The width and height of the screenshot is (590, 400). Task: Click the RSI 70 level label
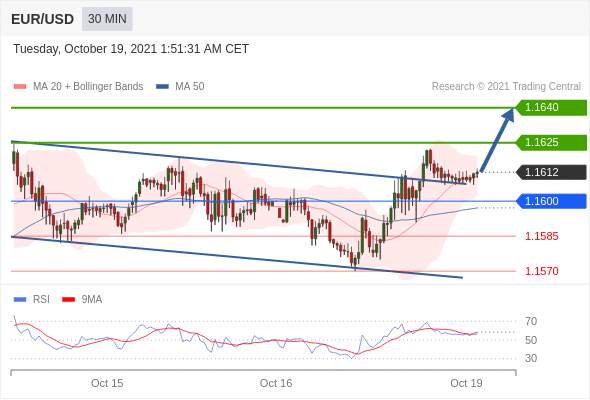[531, 321]
